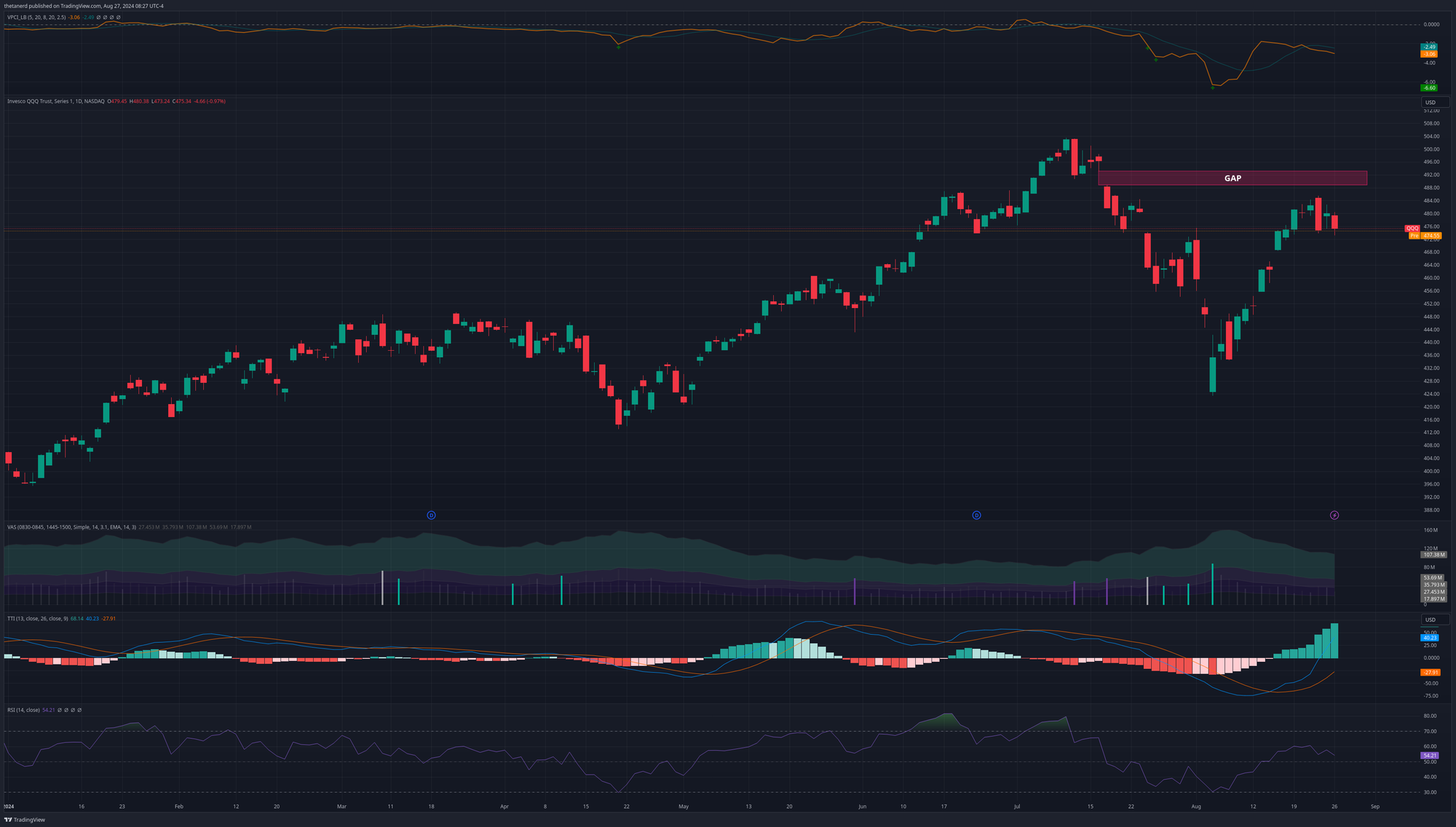1456x827 pixels.
Task: Click the teal -2.49 VPCI scale label
Action: [1429, 47]
